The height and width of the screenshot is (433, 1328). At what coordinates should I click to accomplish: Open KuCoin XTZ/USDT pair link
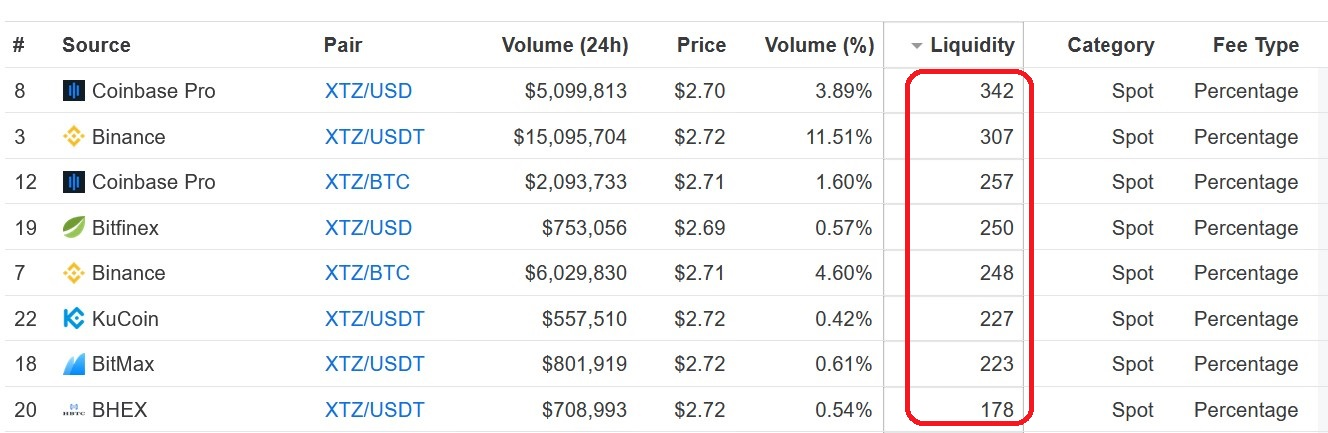[374, 319]
